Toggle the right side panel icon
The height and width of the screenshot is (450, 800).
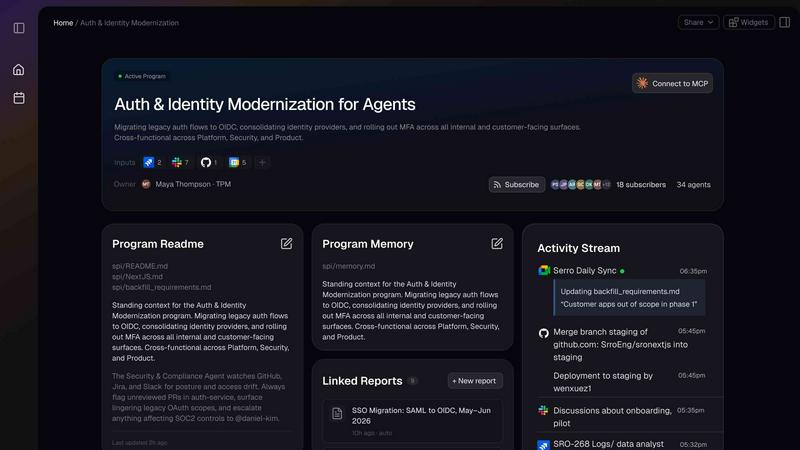(785, 22)
